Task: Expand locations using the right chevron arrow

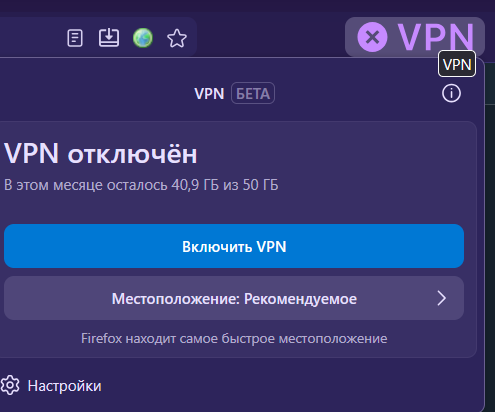Action: pos(442,298)
